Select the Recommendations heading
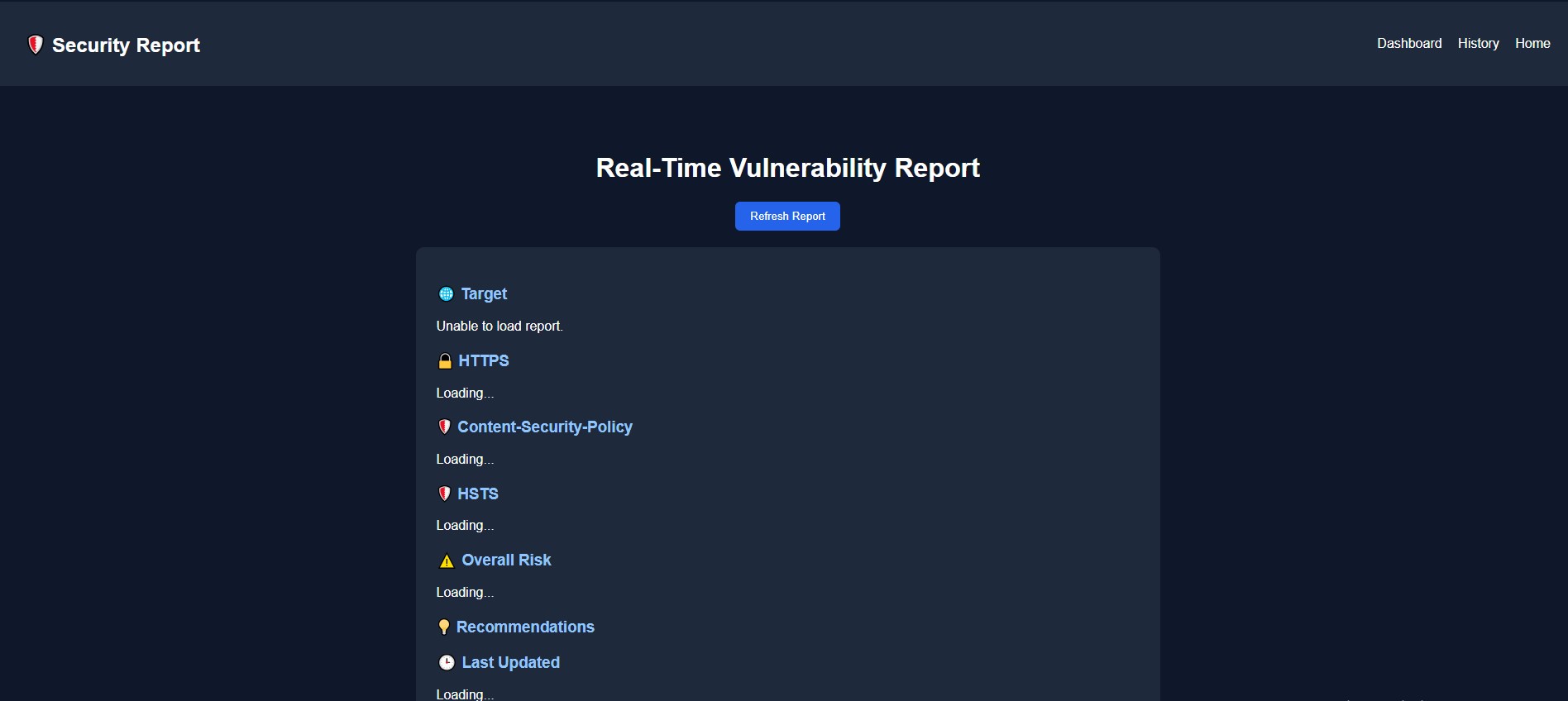1568x701 pixels. (x=525, y=627)
